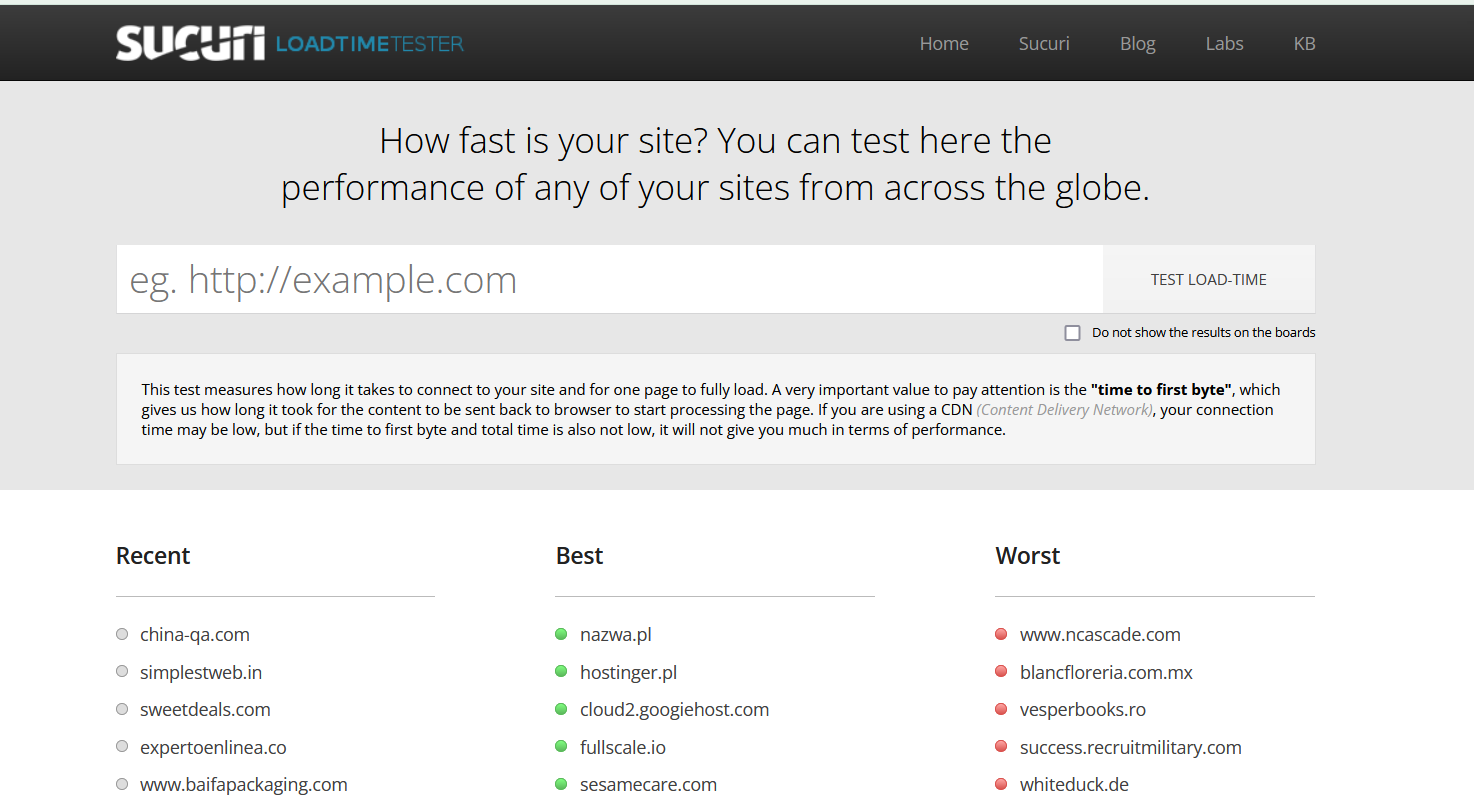Open the Sucuri nav item
Image resolution: width=1474 pixels, height=810 pixels.
coord(1044,43)
